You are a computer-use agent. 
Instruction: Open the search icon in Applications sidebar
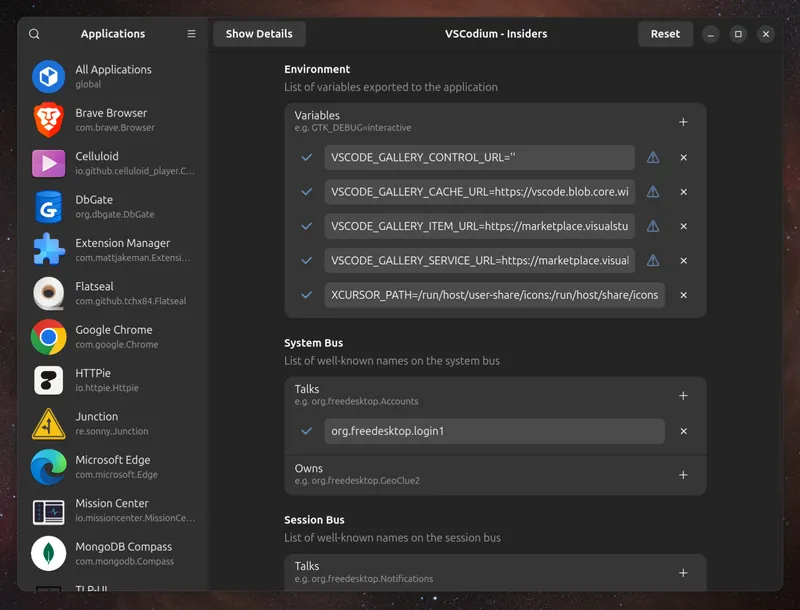(34, 34)
